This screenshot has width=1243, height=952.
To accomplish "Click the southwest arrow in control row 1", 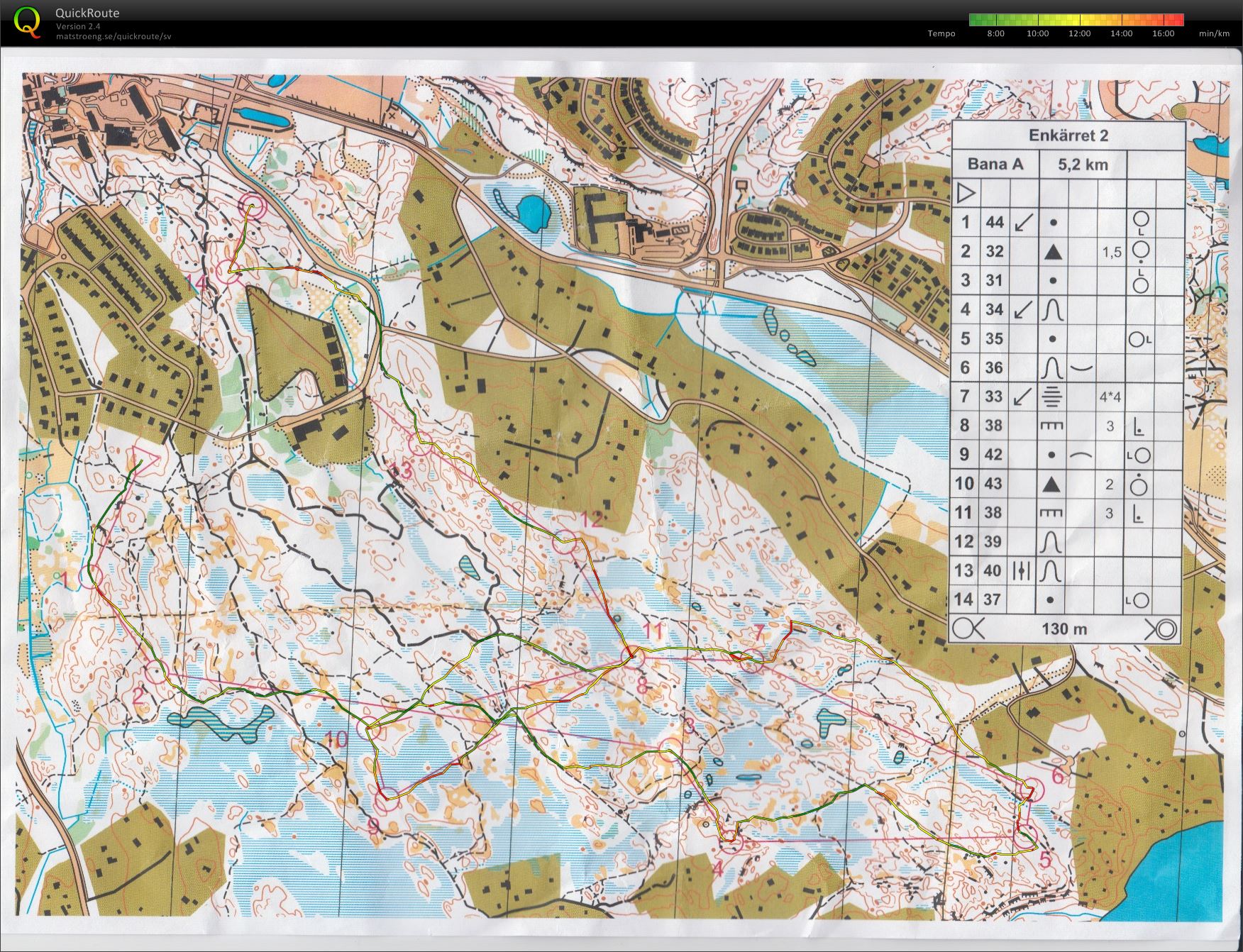I will click(x=1023, y=223).
